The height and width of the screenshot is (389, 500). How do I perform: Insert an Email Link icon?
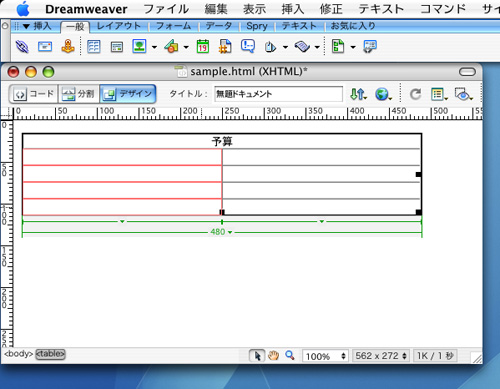click(x=45, y=47)
